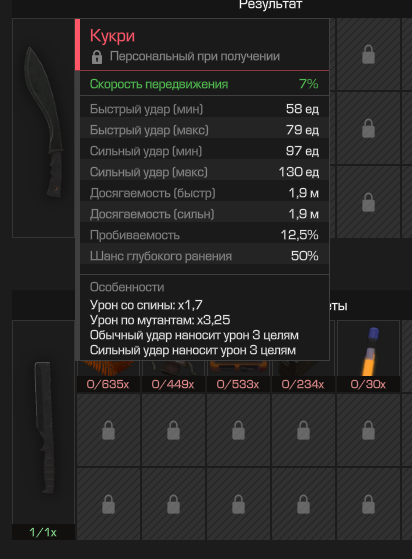Select the machete ingredient marked 1/1x
Viewport: 412px width, 559px height.
click(x=43, y=429)
